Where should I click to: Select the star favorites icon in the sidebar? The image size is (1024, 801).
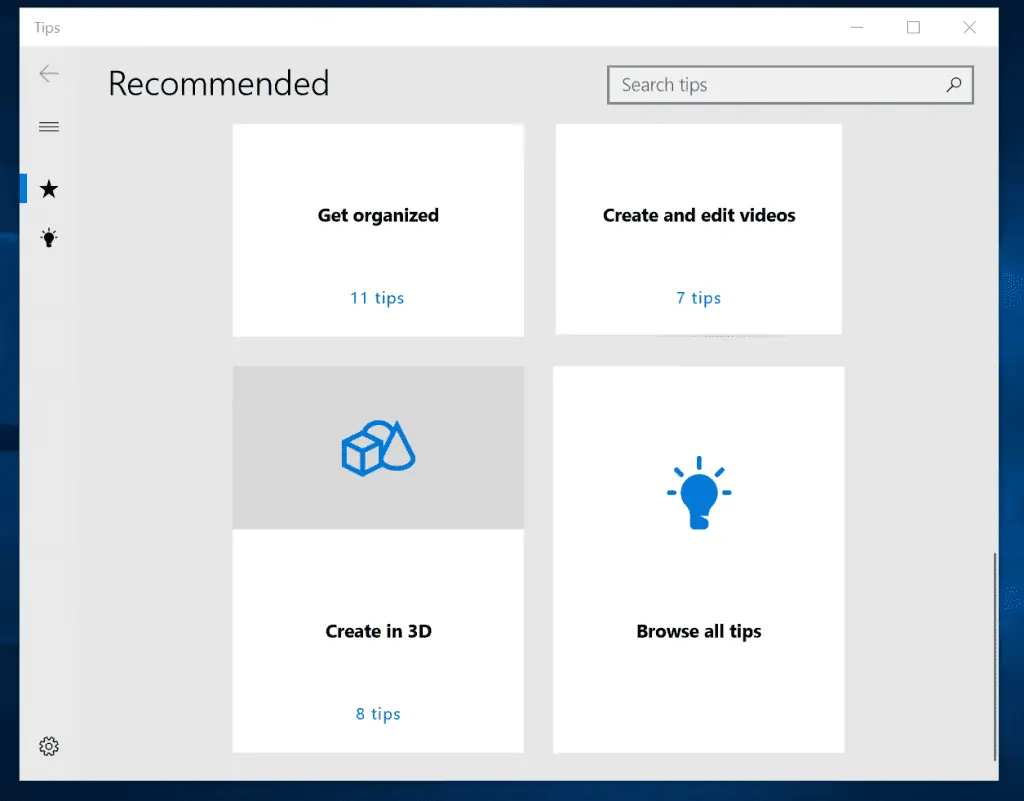(x=48, y=188)
